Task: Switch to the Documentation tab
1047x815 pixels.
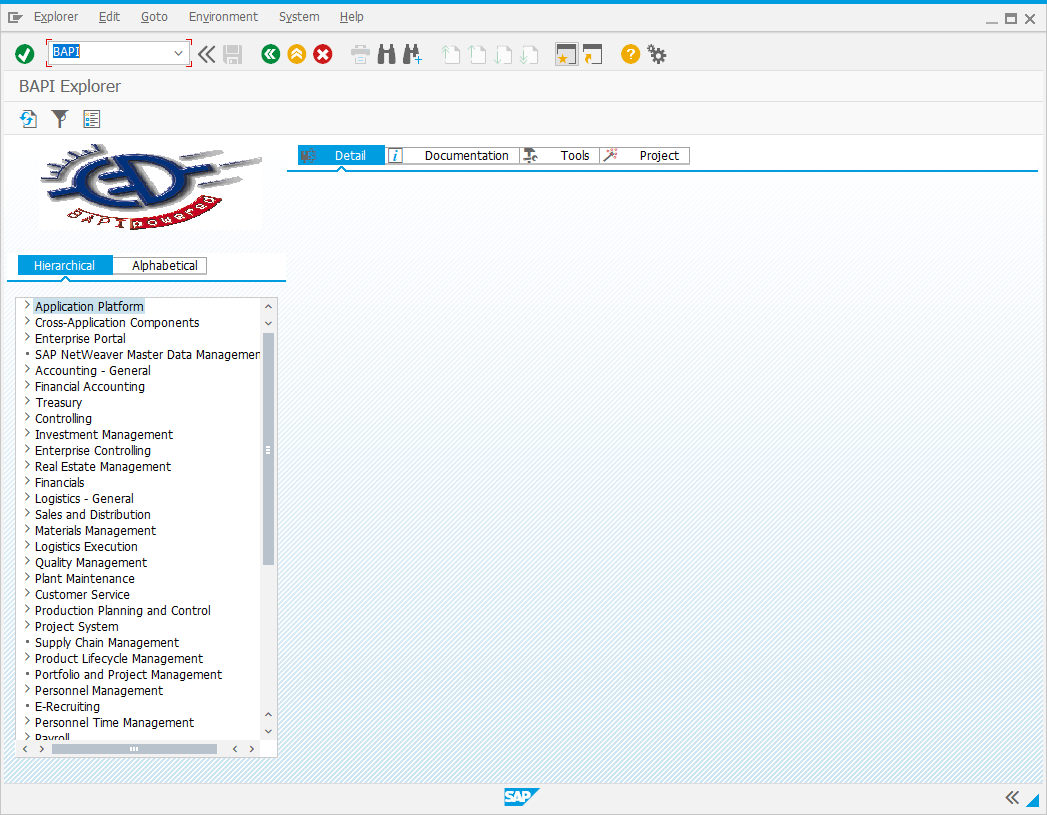Action: [x=453, y=156]
